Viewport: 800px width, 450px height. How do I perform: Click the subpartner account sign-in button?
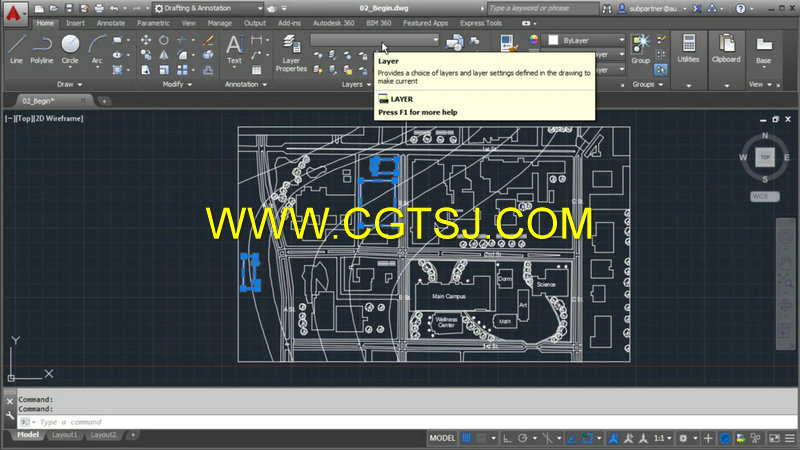pyautogui.click(x=651, y=9)
